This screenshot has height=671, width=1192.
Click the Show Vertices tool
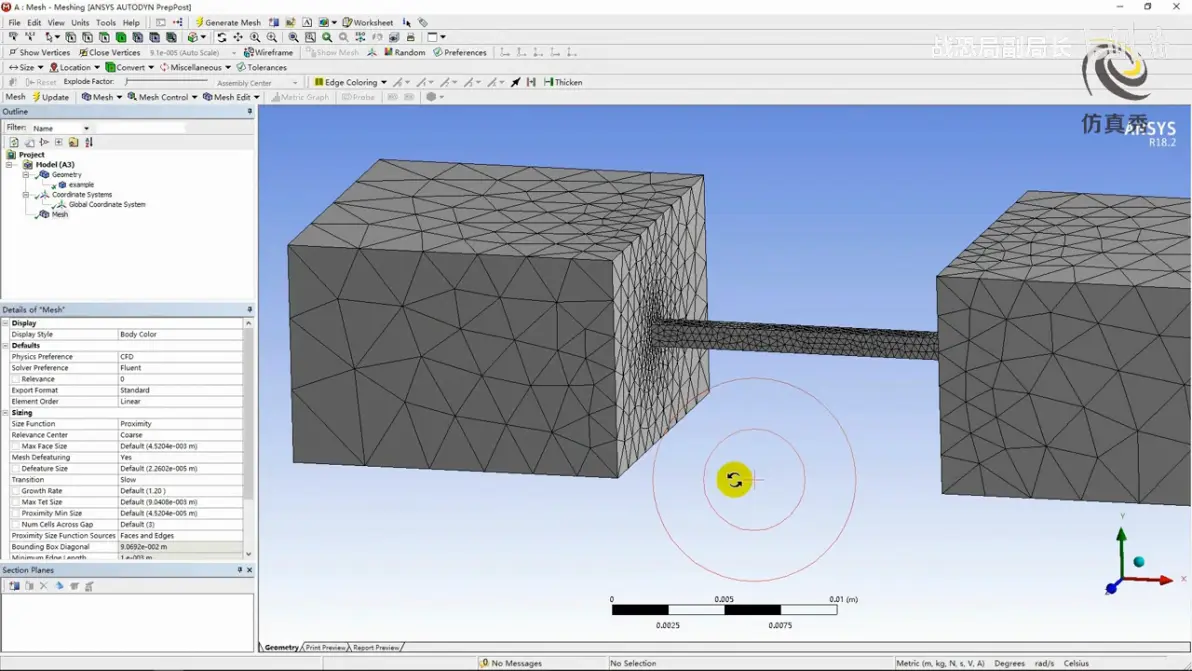point(39,52)
